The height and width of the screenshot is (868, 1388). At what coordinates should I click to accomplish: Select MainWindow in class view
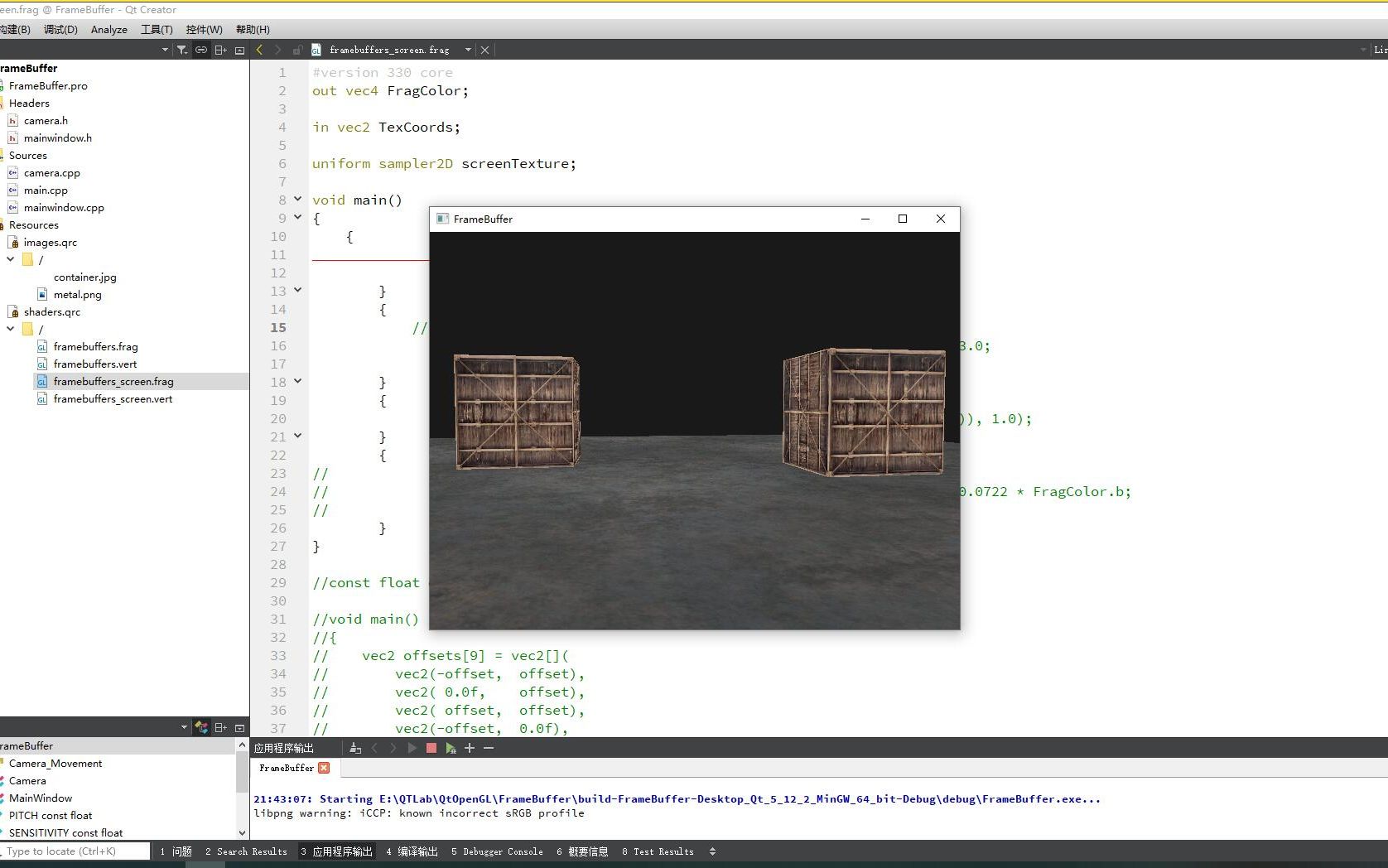41,798
